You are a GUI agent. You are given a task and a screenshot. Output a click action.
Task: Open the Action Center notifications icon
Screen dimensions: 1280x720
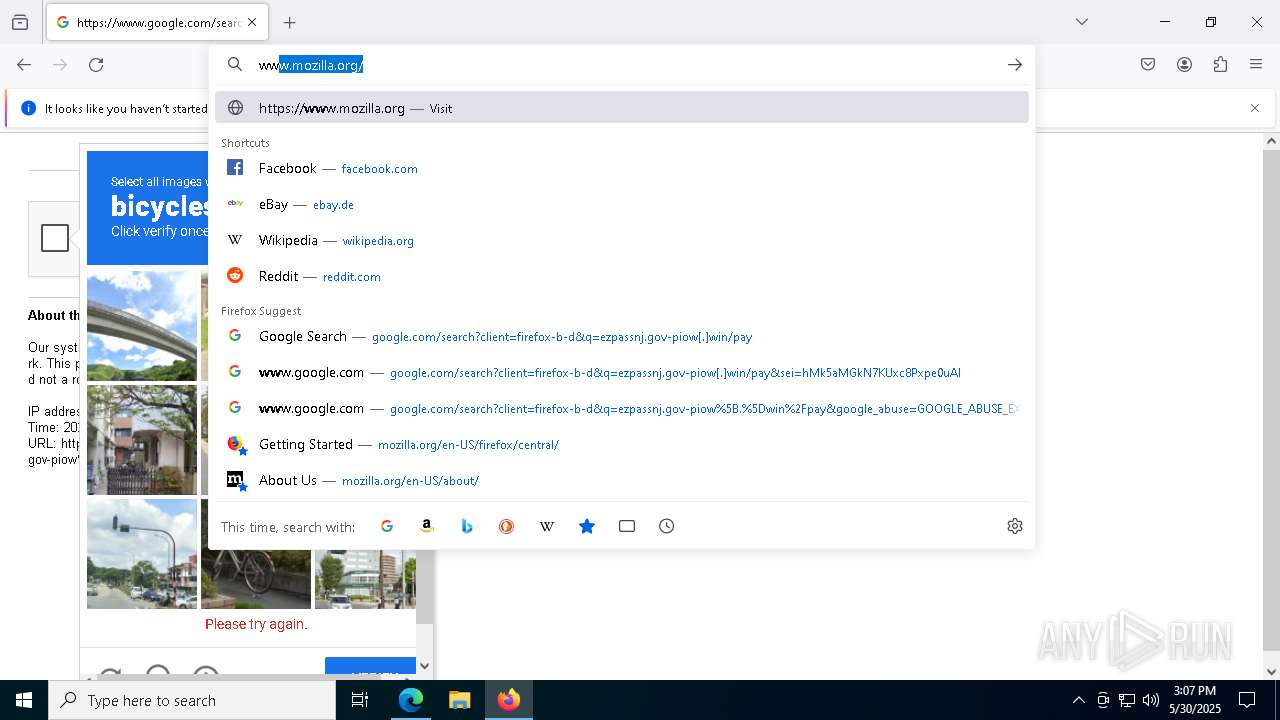pyautogui.click(x=1247, y=700)
